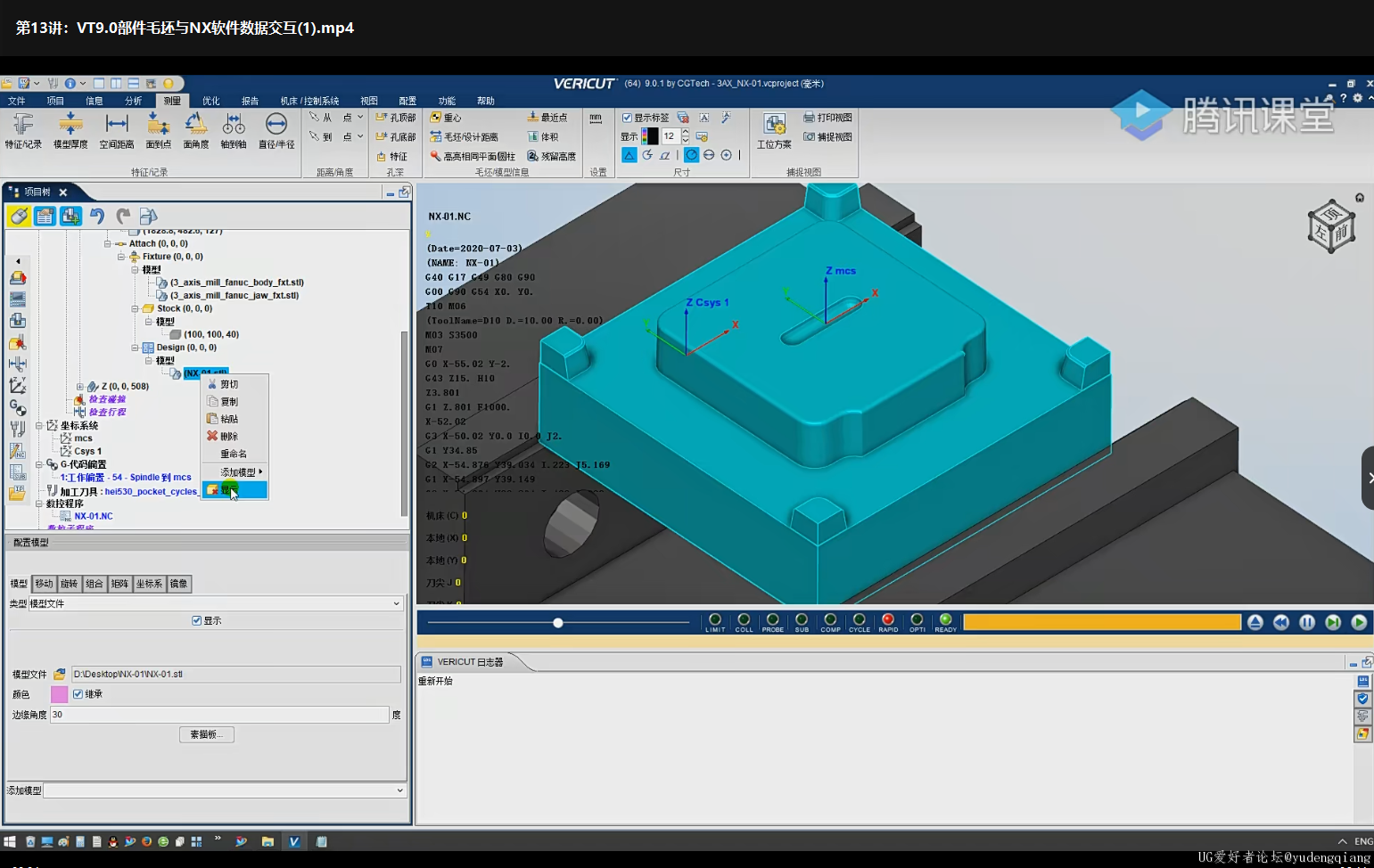Switch to the 移动 tab
This screenshot has height=868, width=1374.
pos(44,584)
